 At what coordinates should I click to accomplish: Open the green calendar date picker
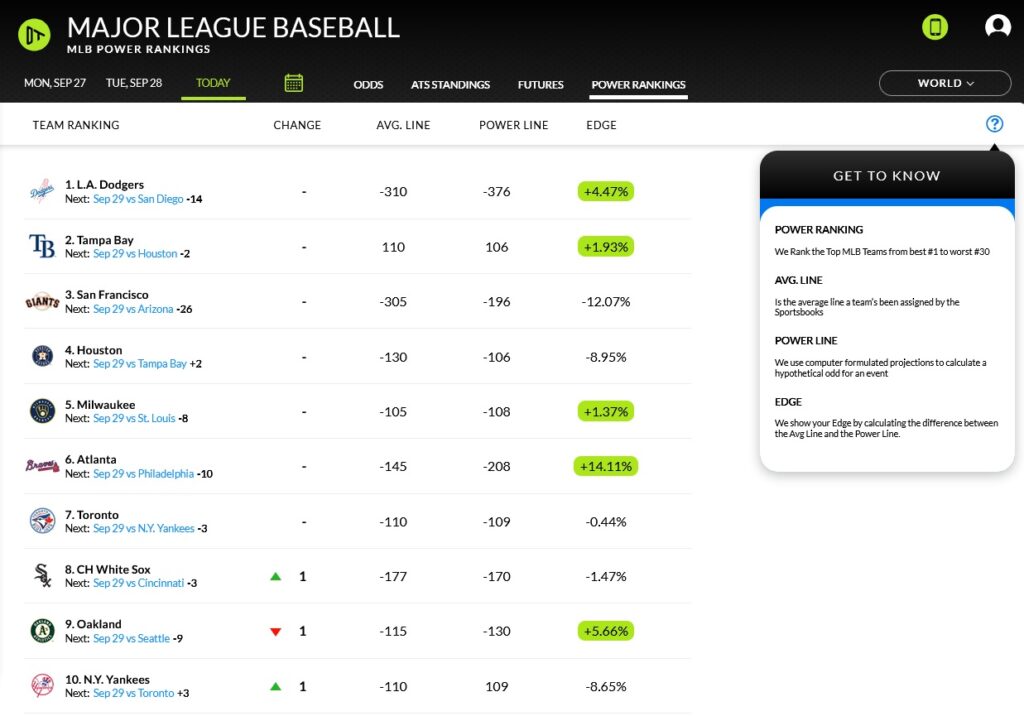[294, 83]
